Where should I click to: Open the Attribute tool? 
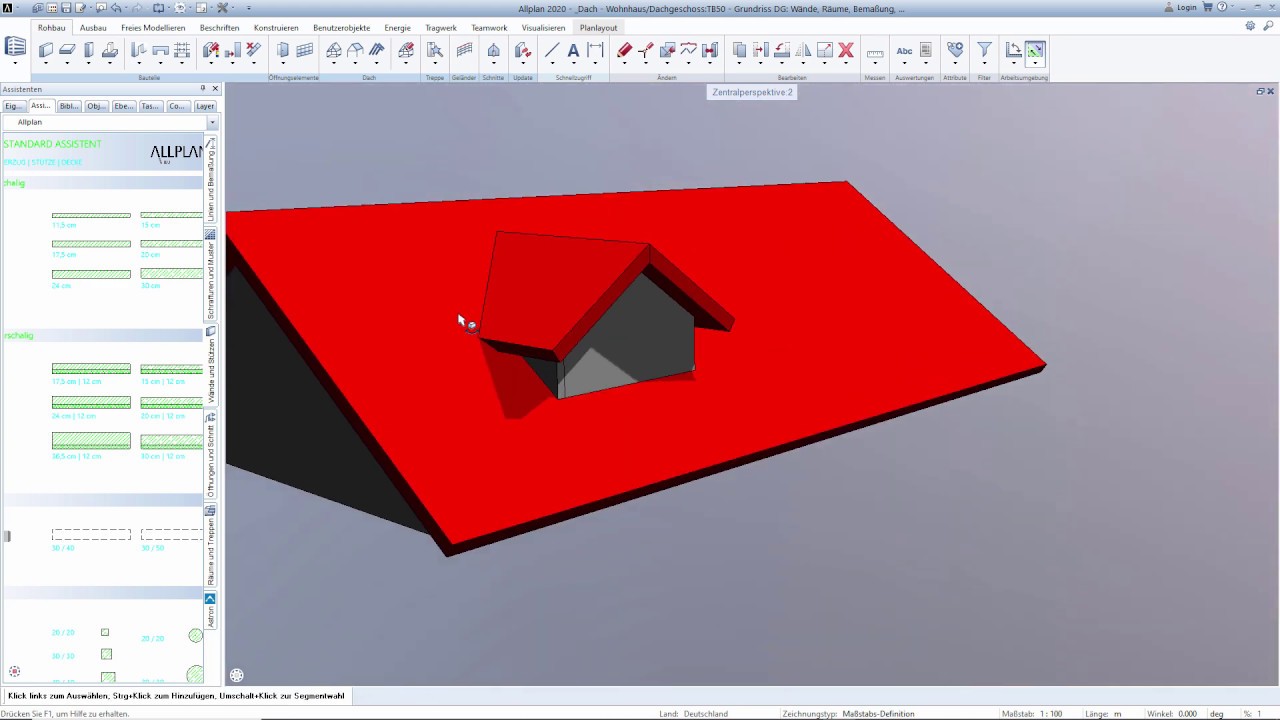click(x=955, y=49)
